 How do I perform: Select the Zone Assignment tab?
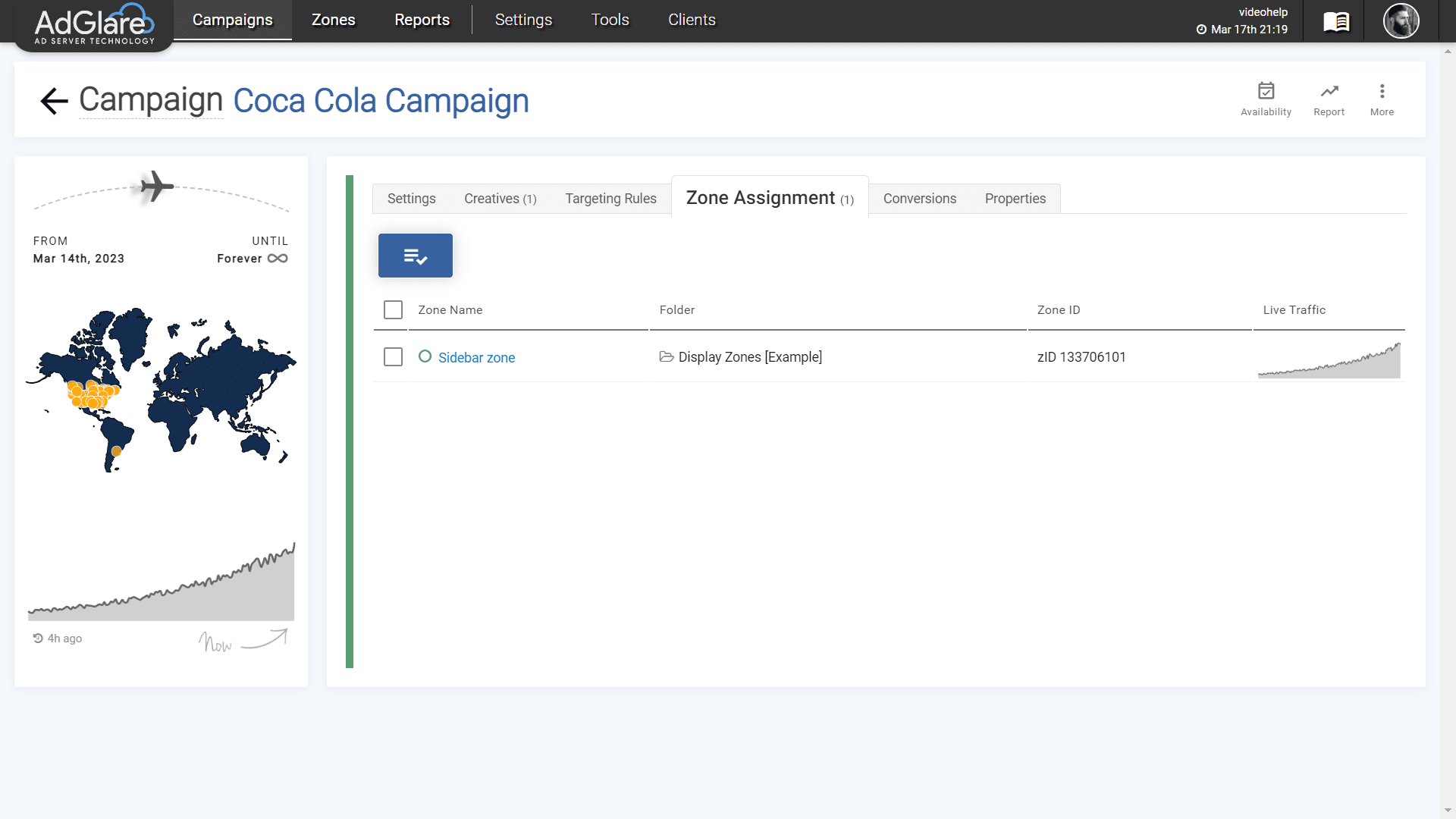click(770, 198)
